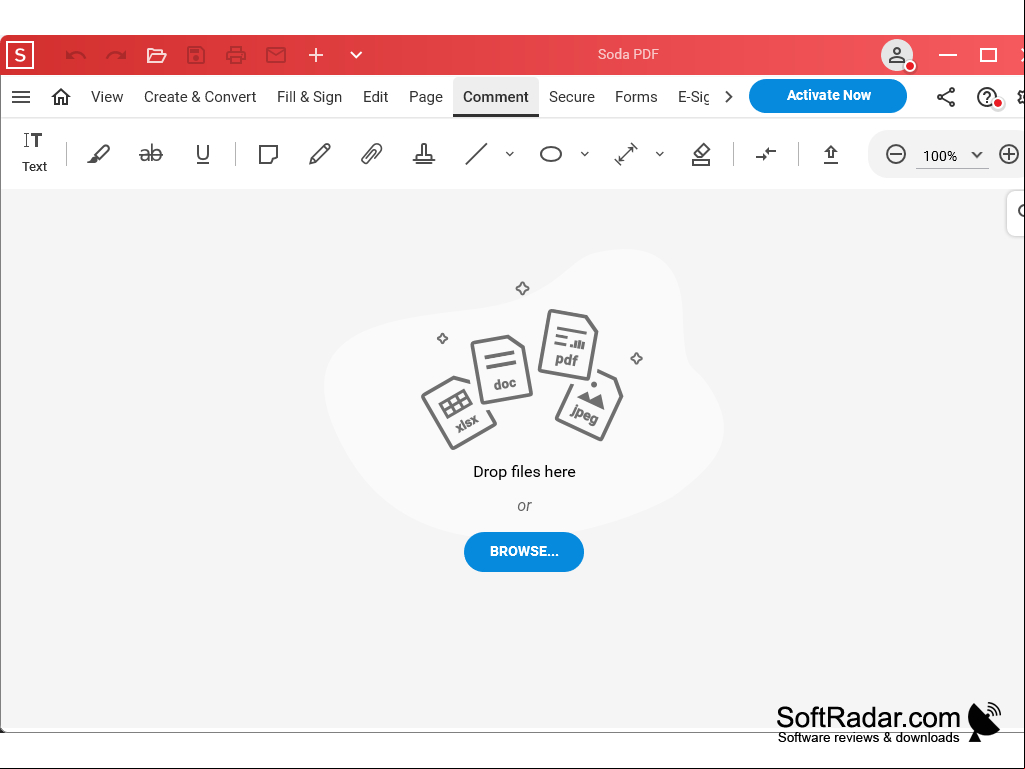
Task: Select the Pencil drawing tool
Action: tap(320, 154)
